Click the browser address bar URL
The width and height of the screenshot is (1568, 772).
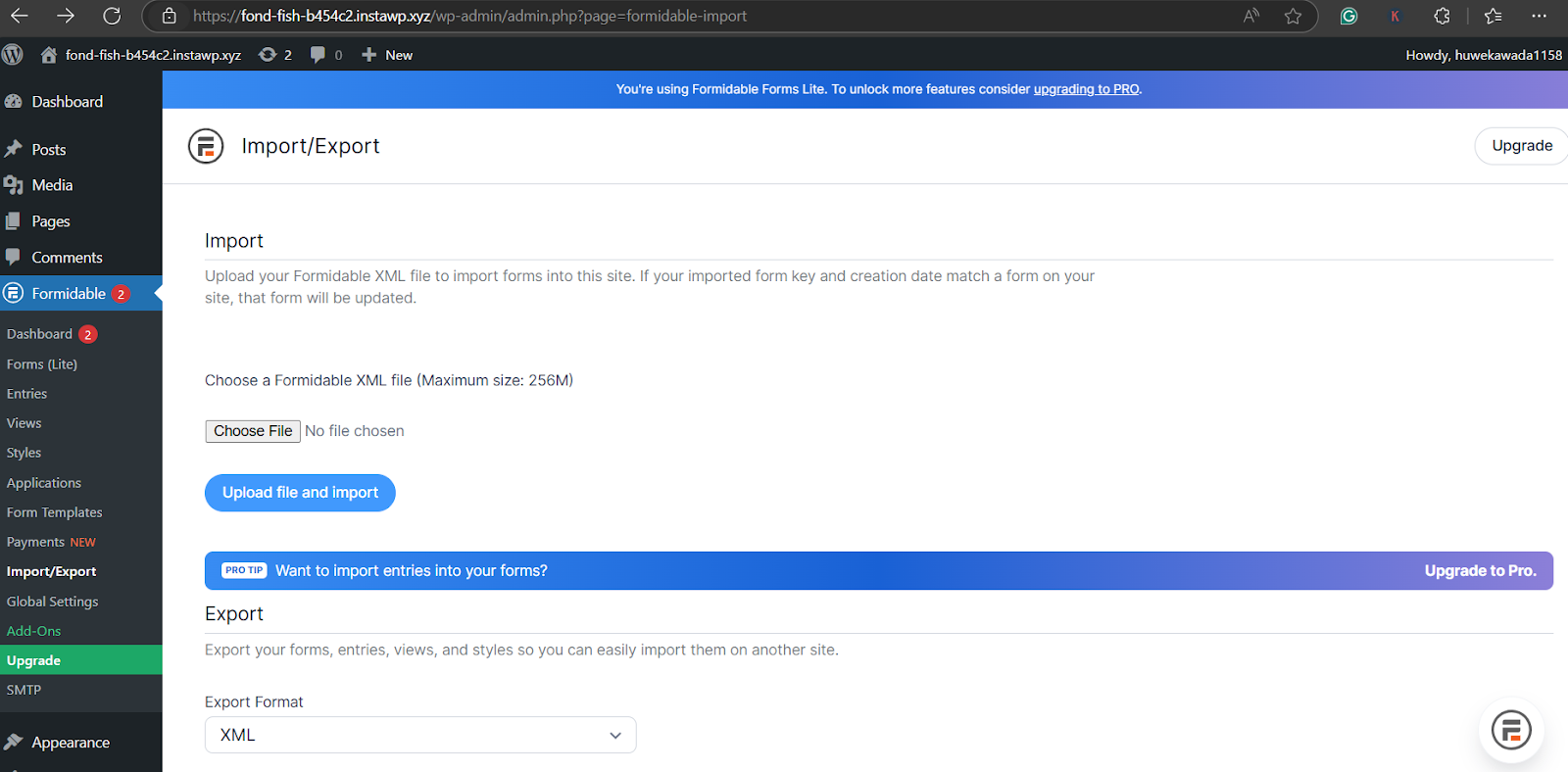470,16
